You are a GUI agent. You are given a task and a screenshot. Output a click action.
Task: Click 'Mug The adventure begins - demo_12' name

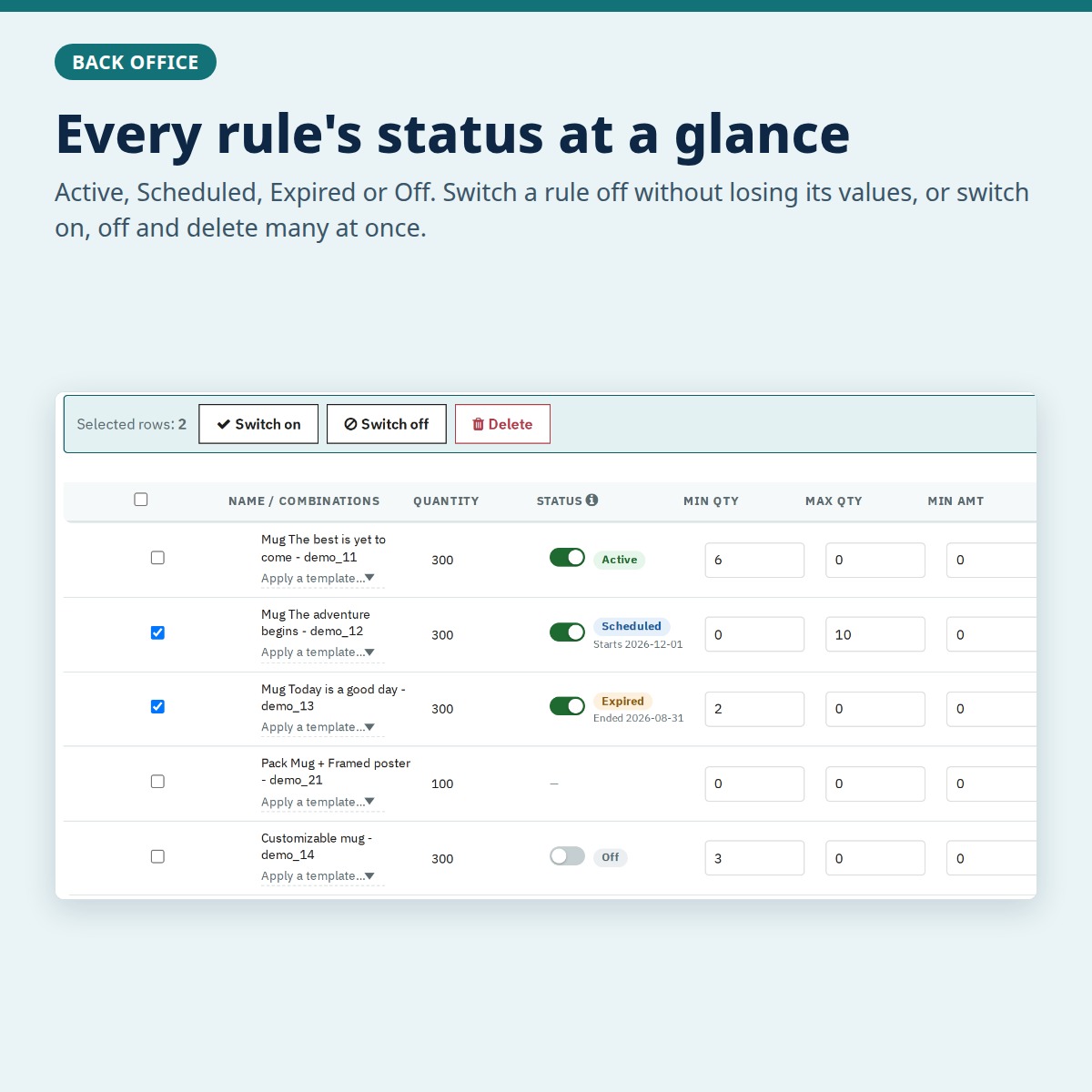click(x=316, y=622)
